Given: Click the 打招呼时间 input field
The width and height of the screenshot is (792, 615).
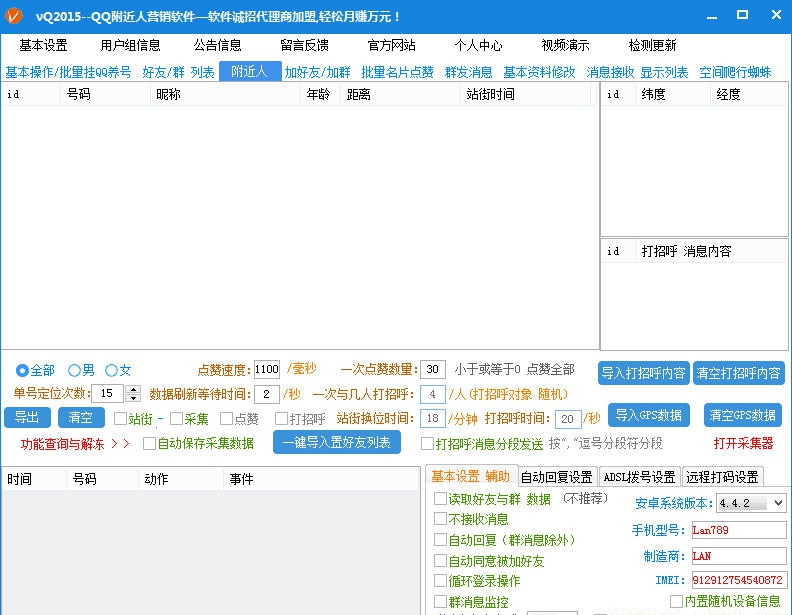Looking at the screenshot, I should pos(568,419).
